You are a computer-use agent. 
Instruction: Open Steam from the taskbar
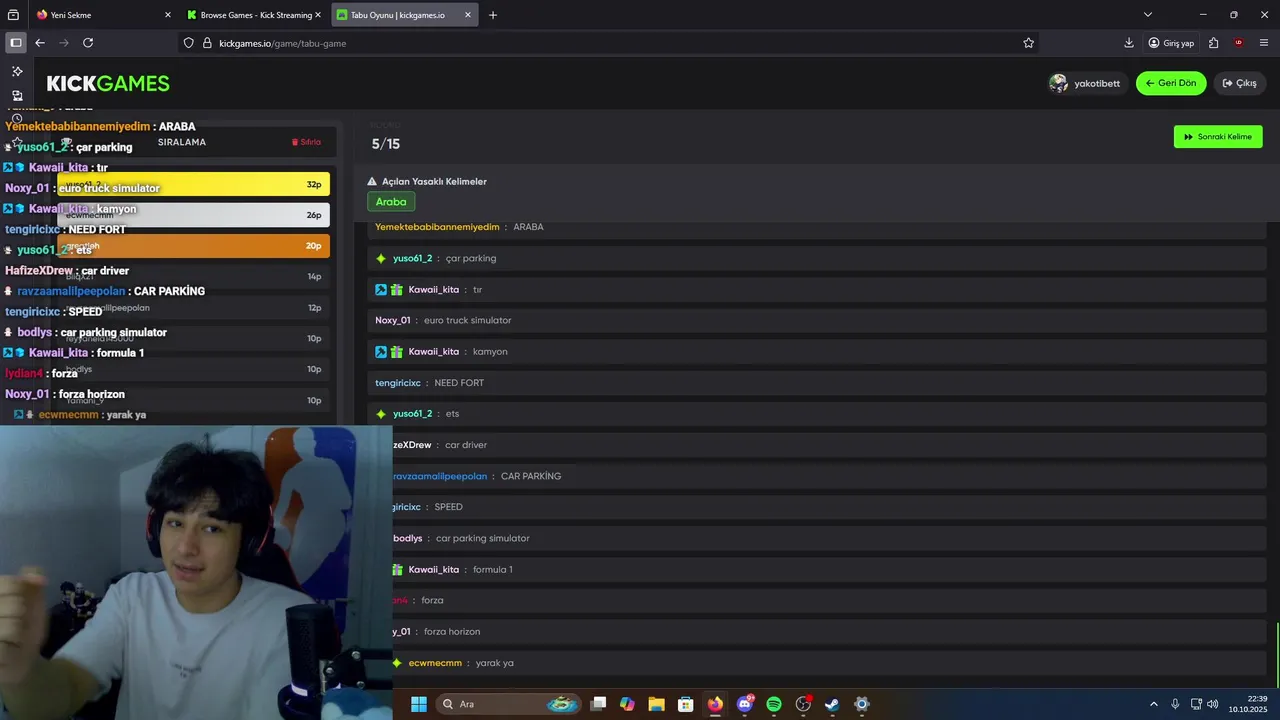[832, 704]
